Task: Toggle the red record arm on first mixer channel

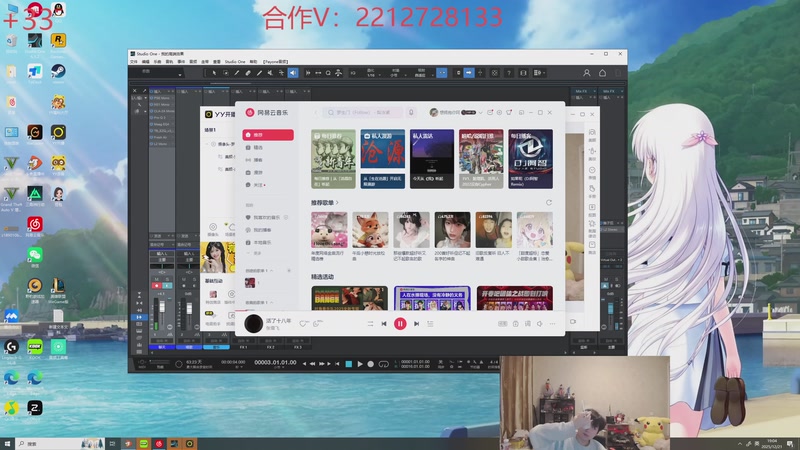Action: (157, 285)
